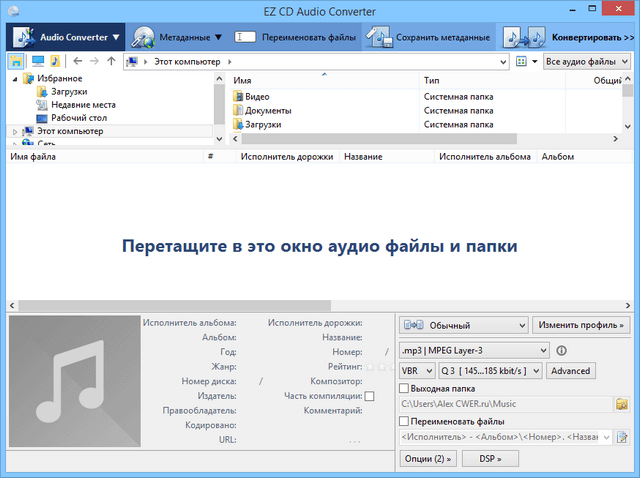Open the VBR bitrate mode dropdown

pos(416,371)
